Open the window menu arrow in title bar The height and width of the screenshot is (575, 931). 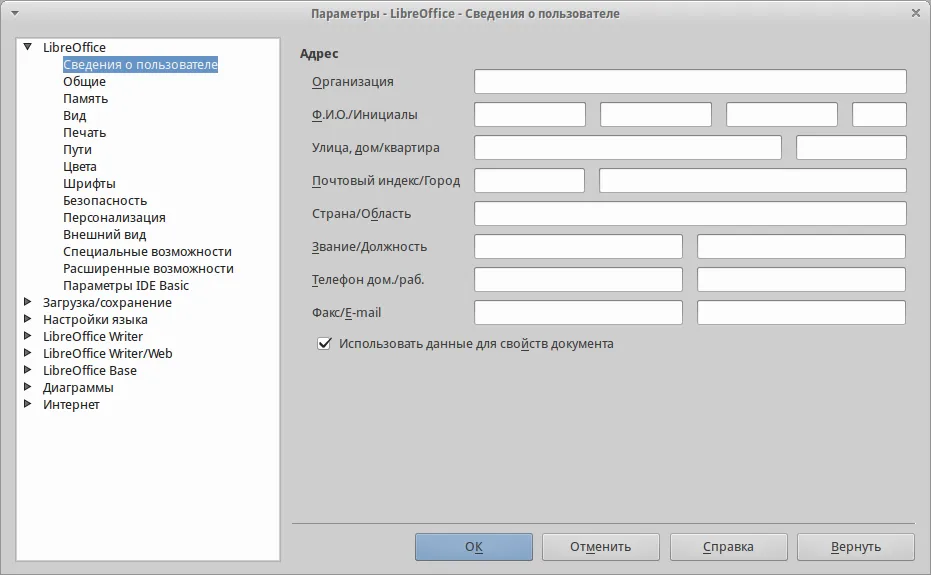(x=15, y=13)
